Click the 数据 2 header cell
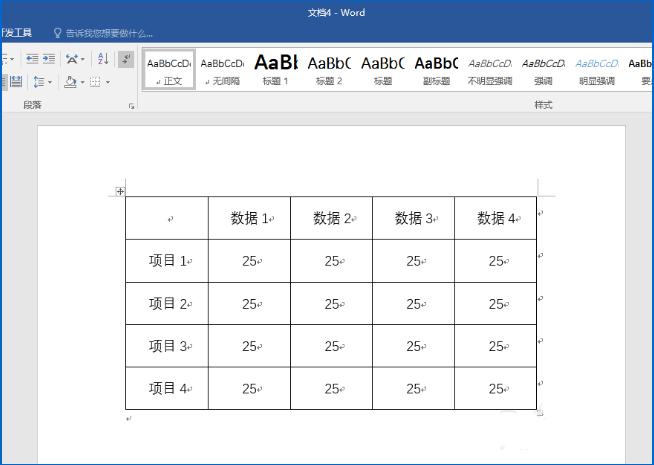Image resolution: width=654 pixels, height=465 pixels. (x=332, y=218)
